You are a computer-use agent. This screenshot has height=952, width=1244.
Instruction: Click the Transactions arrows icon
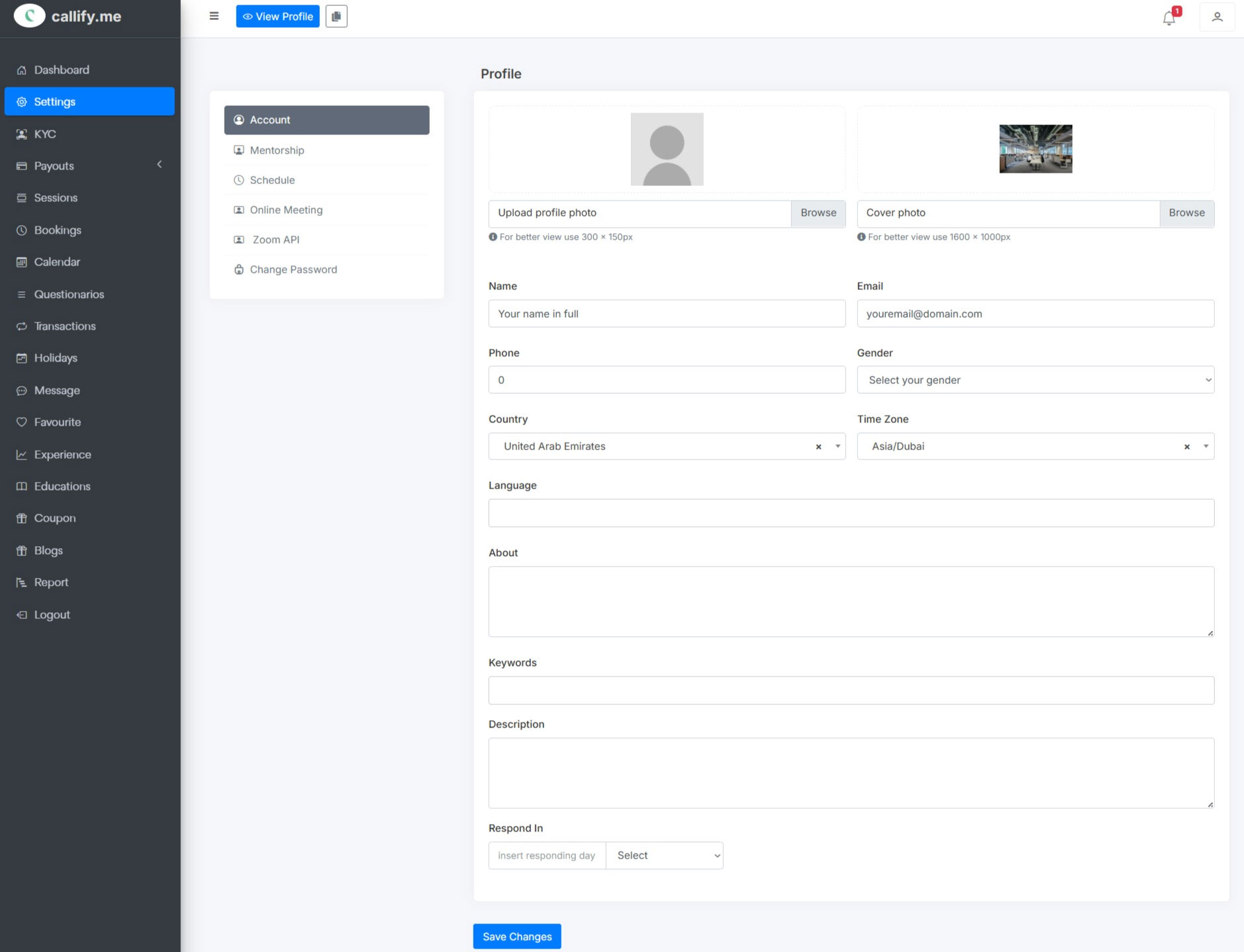pyautogui.click(x=22, y=326)
